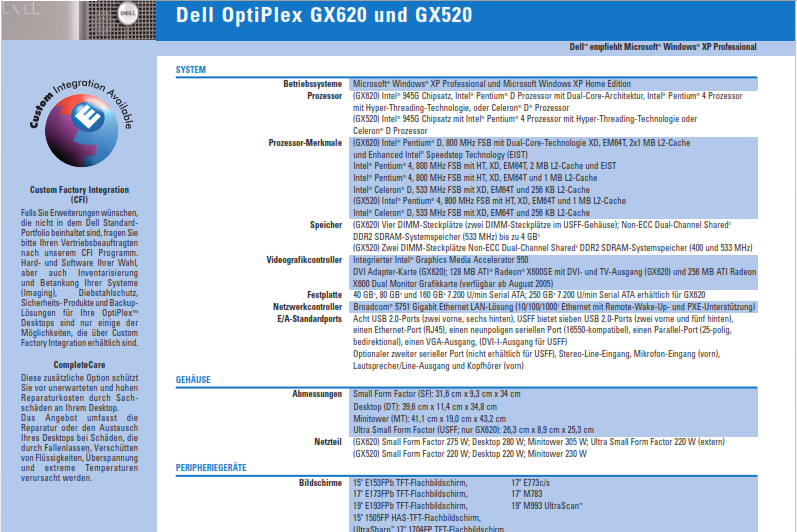Click the 'Netzteil' row label

tap(328, 442)
